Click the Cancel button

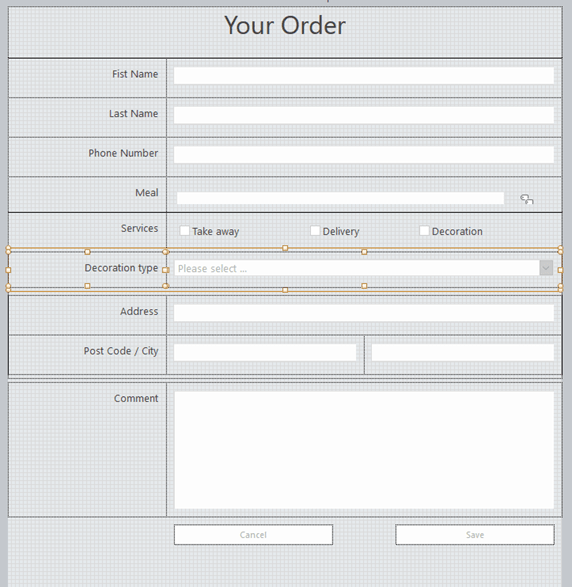click(253, 535)
